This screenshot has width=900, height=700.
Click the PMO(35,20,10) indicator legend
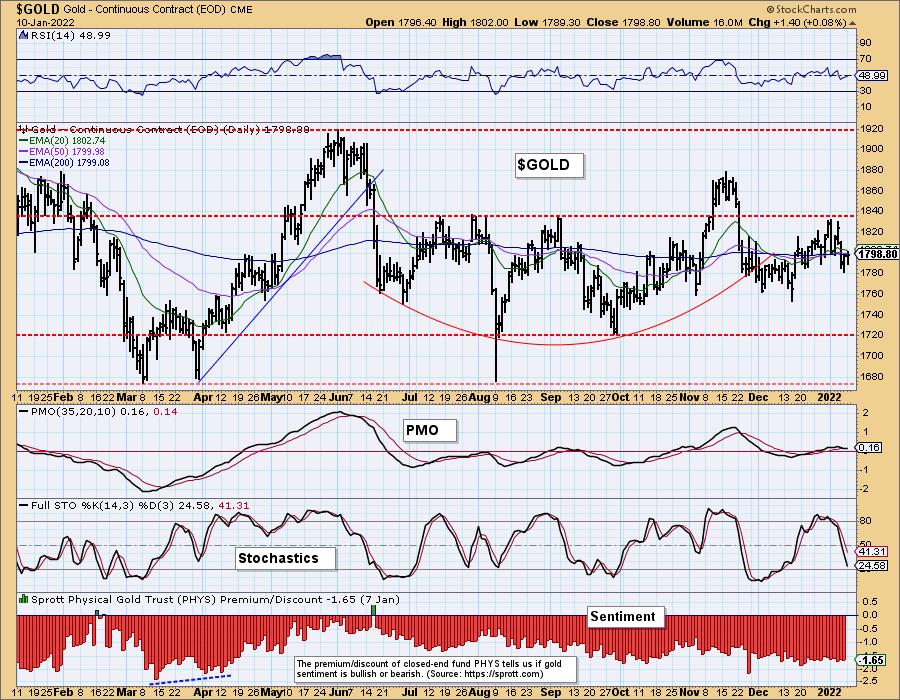point(98,411)
